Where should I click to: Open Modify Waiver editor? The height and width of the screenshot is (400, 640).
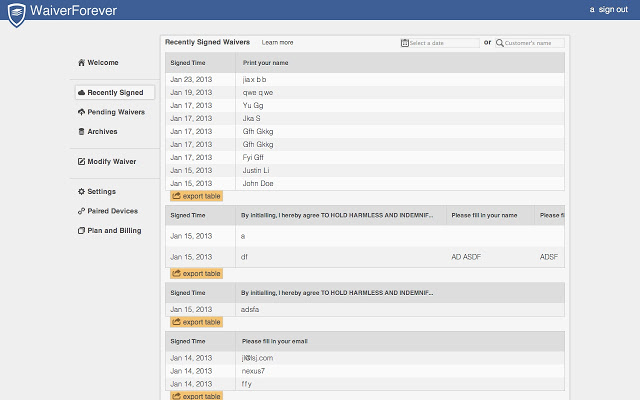(x=110, y=161)
